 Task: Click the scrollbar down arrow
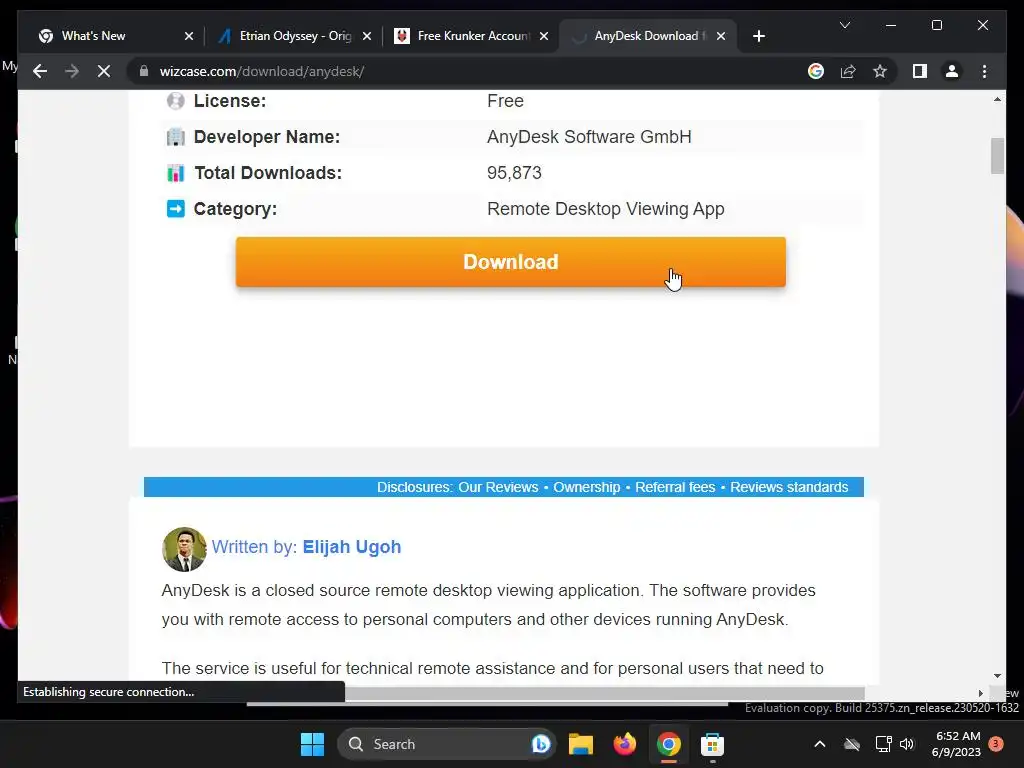(997, 676)
